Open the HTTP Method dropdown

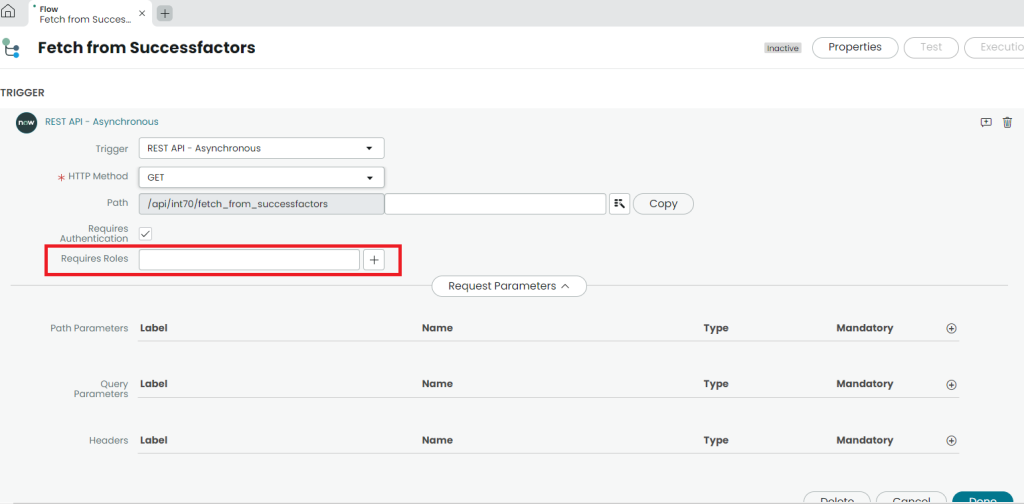pyautogui.click(x=261, y=177)
